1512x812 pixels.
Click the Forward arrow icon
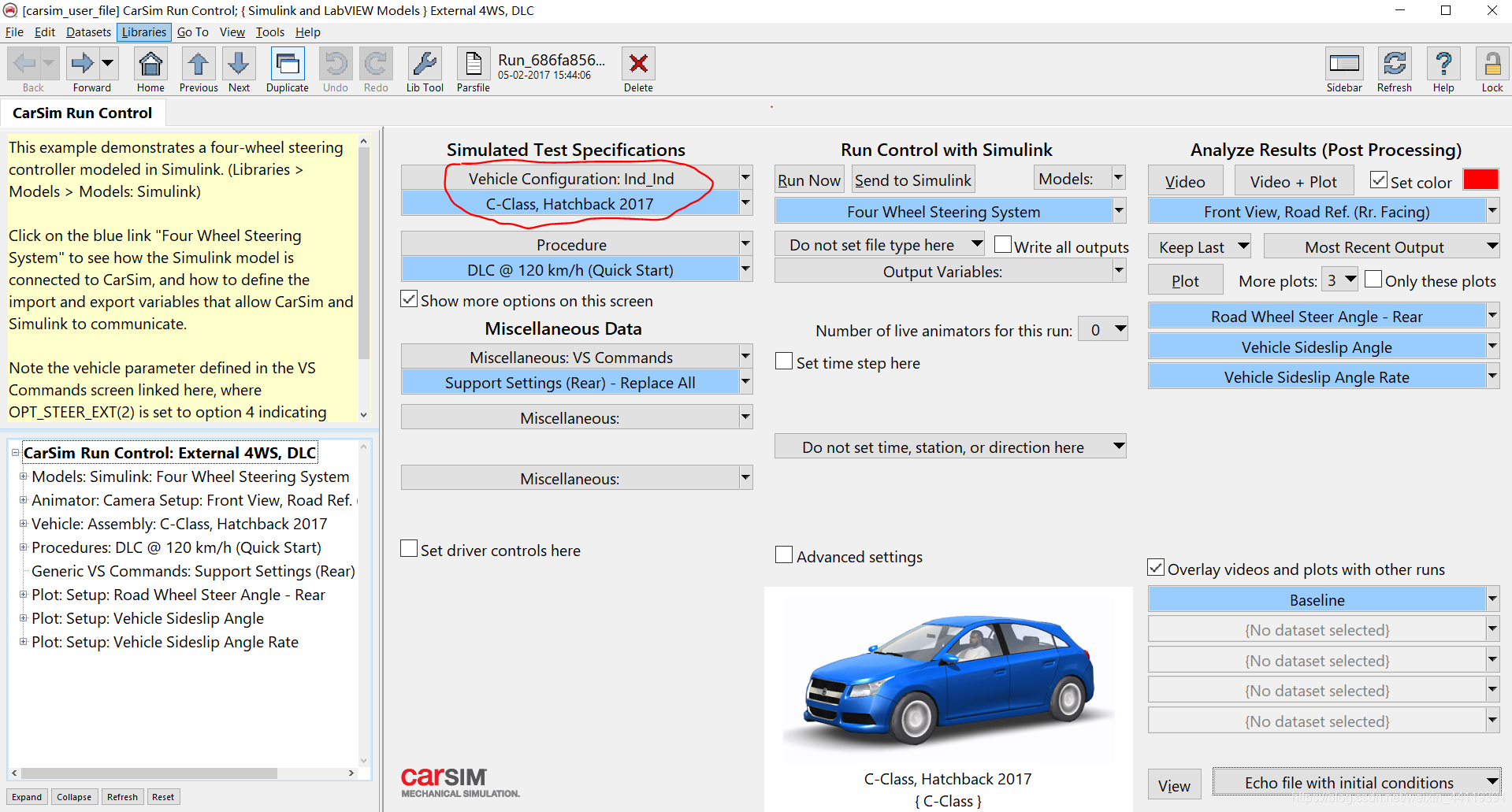(x=82, y=63)
